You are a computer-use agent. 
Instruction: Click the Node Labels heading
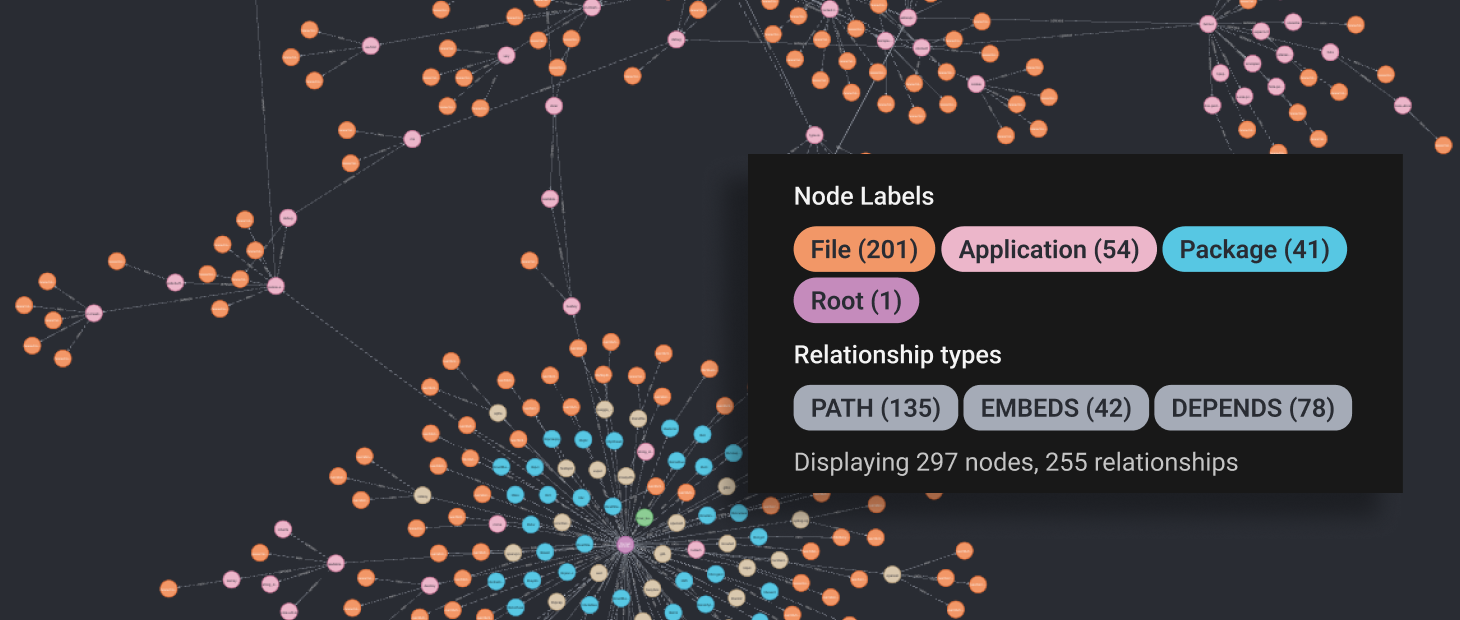pos(863,196)
